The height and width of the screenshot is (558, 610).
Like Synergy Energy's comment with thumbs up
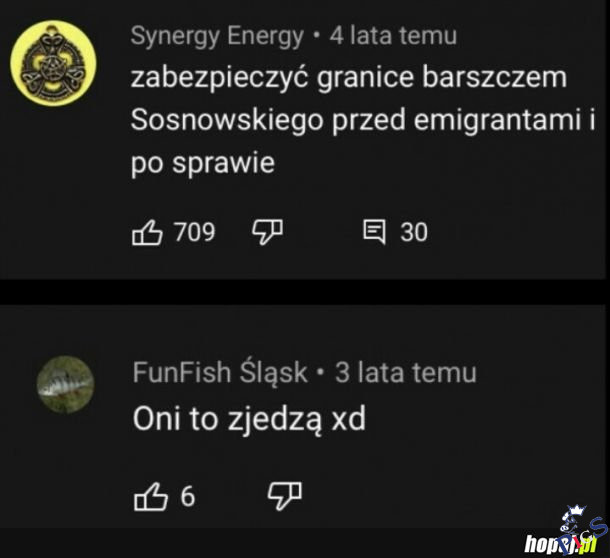click(x=147, y=232)
